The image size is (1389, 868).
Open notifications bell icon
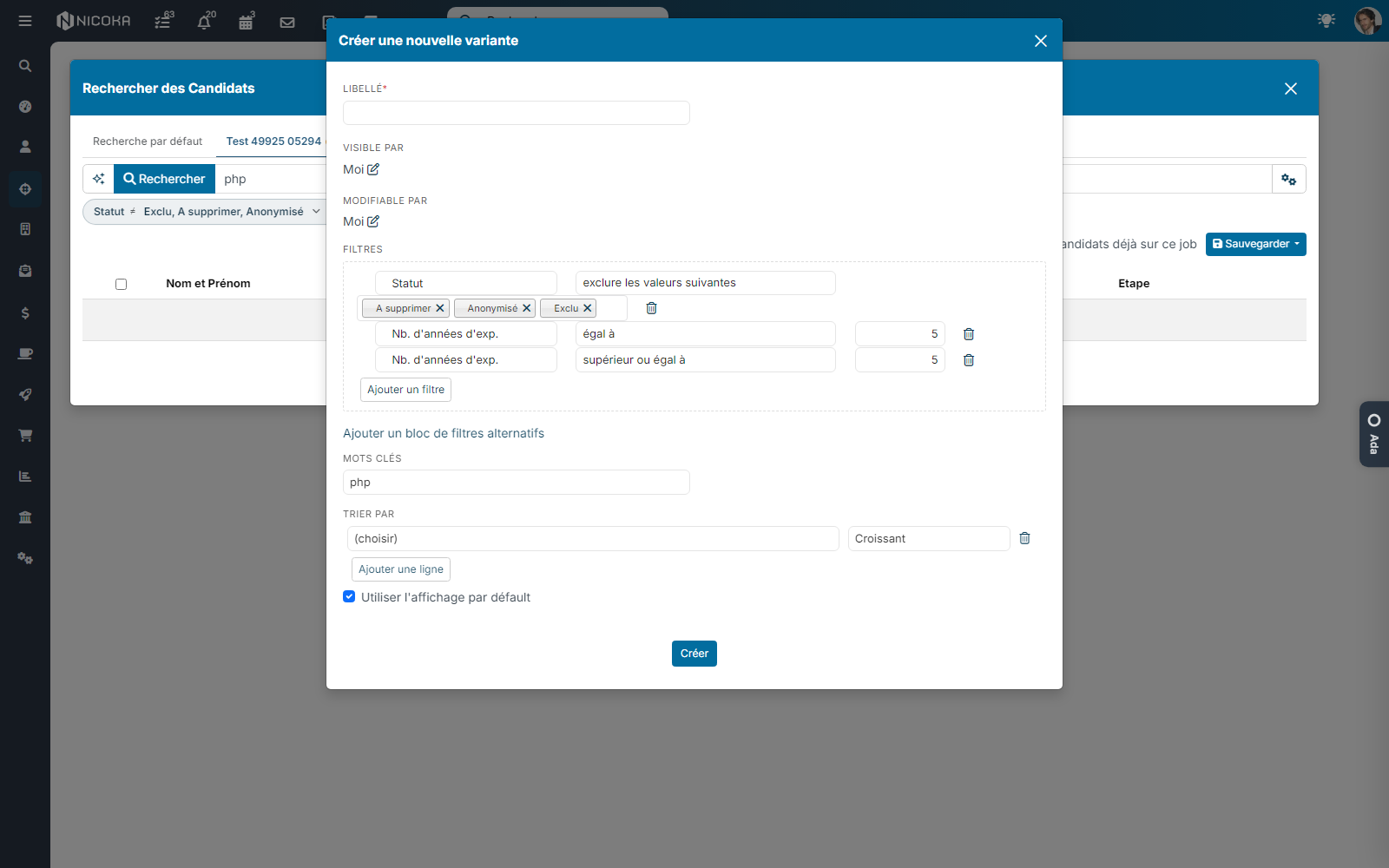[205, 21]
